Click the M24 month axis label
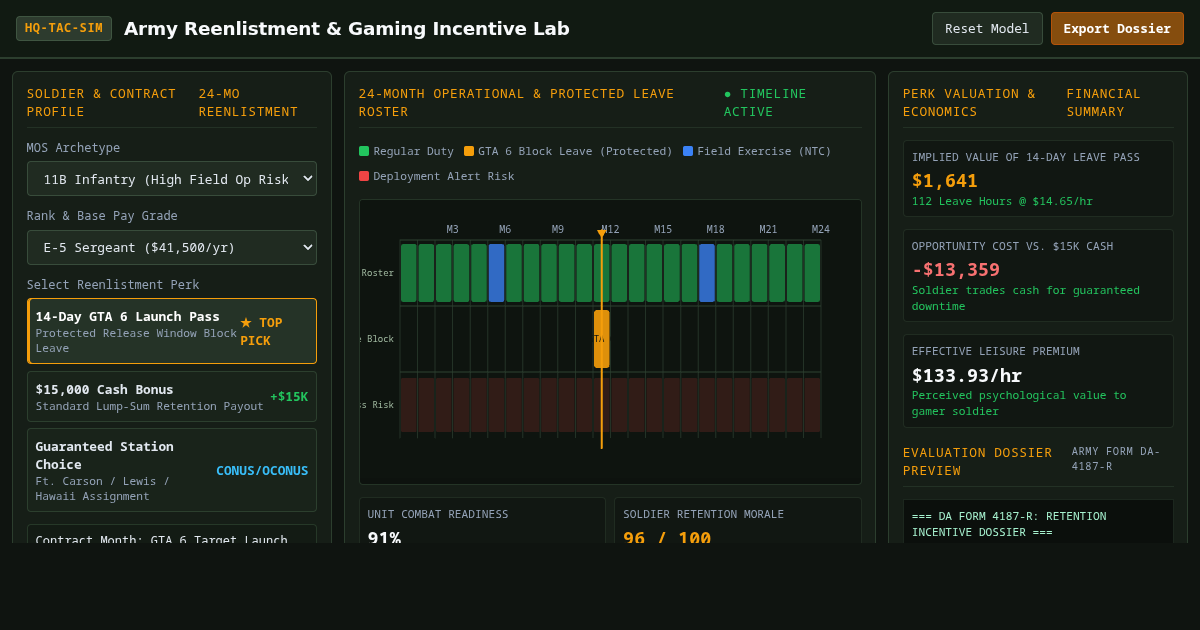The width and height of the screenshot is (1200, 630). [821, 229]
